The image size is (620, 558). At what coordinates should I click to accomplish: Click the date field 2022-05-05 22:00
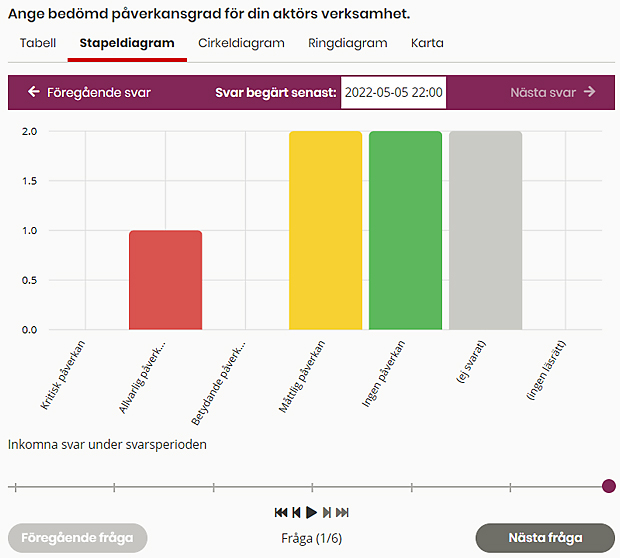pos(393,92)
